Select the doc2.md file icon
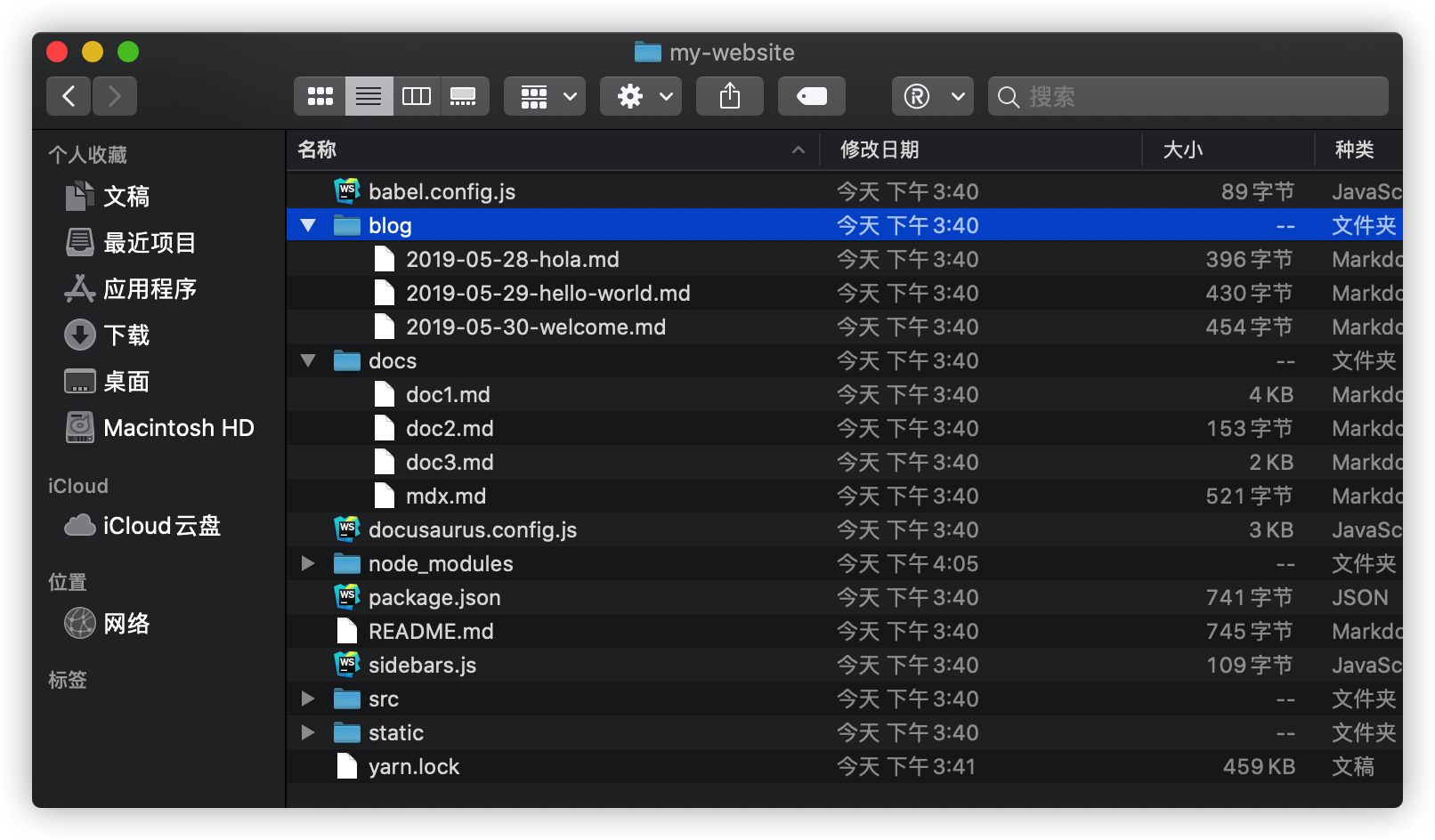The height and width of the screenshot is (840, 1435). (385, 428)
